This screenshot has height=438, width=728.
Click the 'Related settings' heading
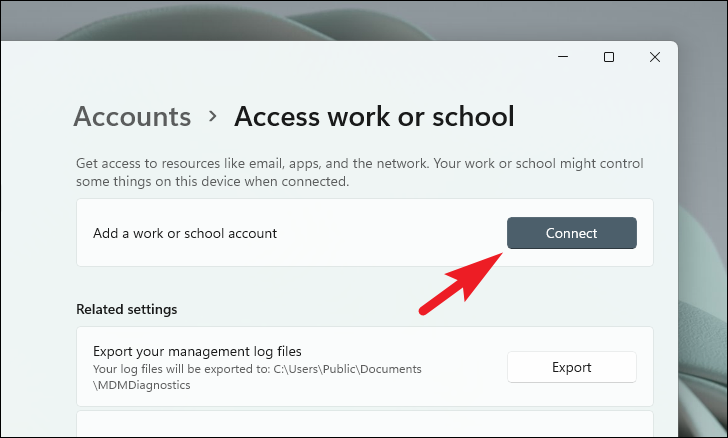tap(127, 309)
